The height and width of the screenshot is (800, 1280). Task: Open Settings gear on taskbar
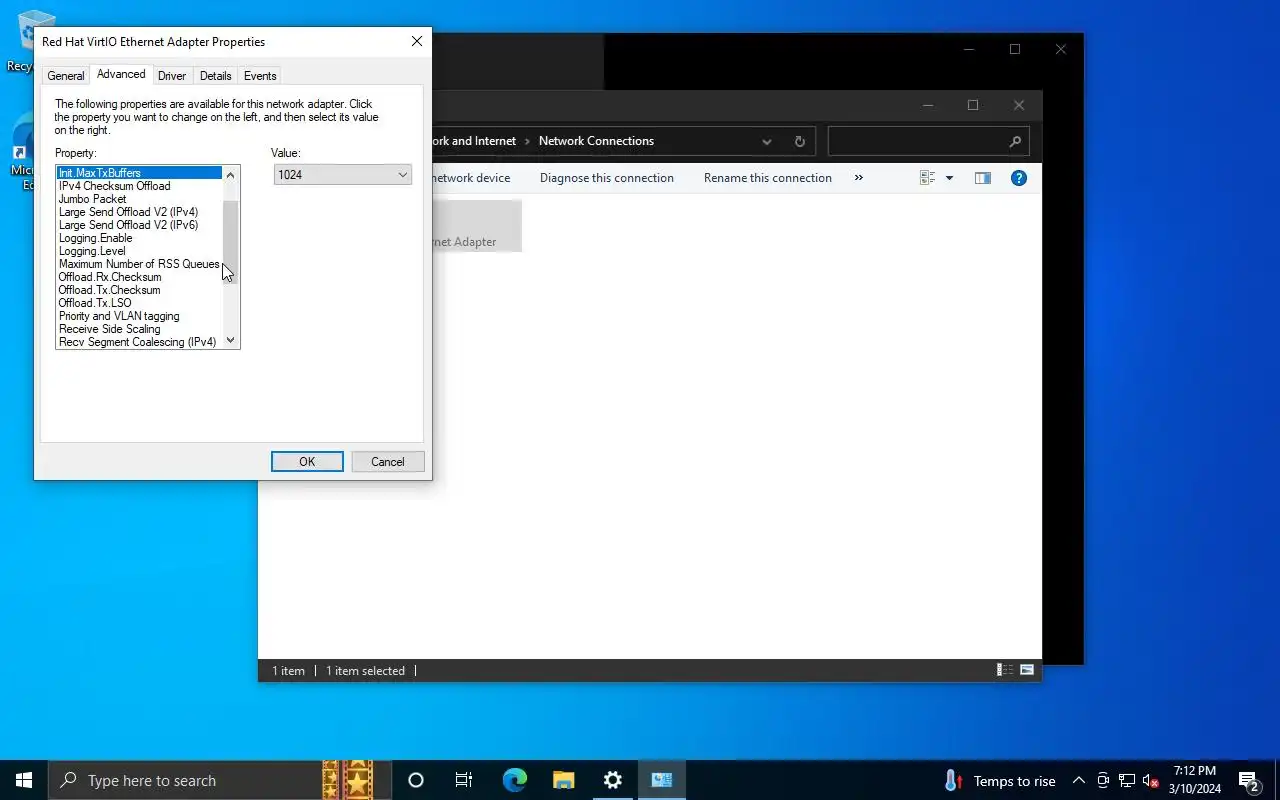(613, 780)
